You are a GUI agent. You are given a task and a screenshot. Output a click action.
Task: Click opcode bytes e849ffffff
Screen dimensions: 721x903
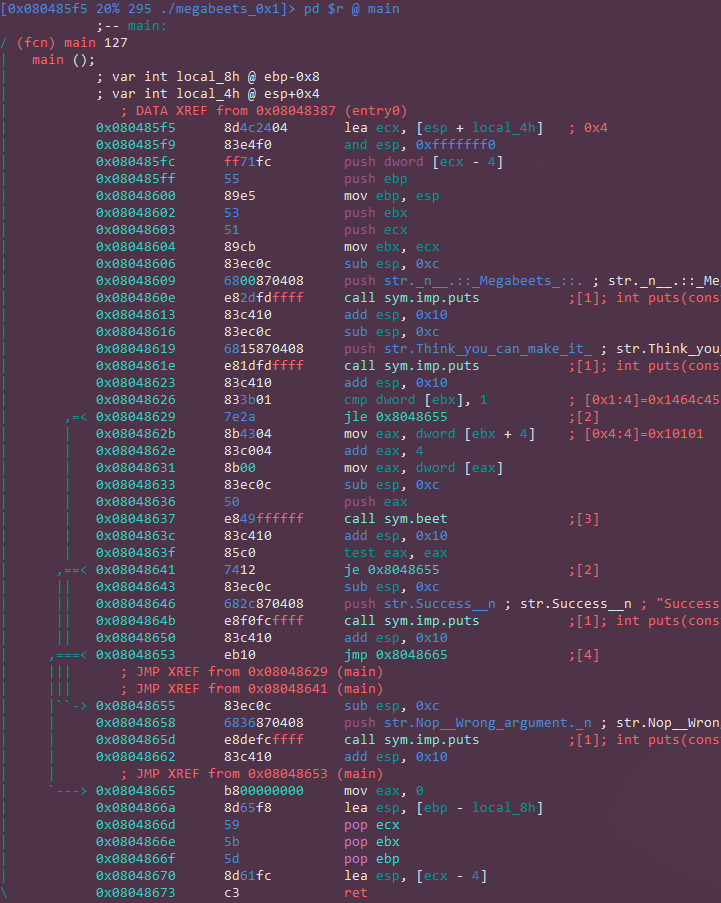click(x=264, y=519)
